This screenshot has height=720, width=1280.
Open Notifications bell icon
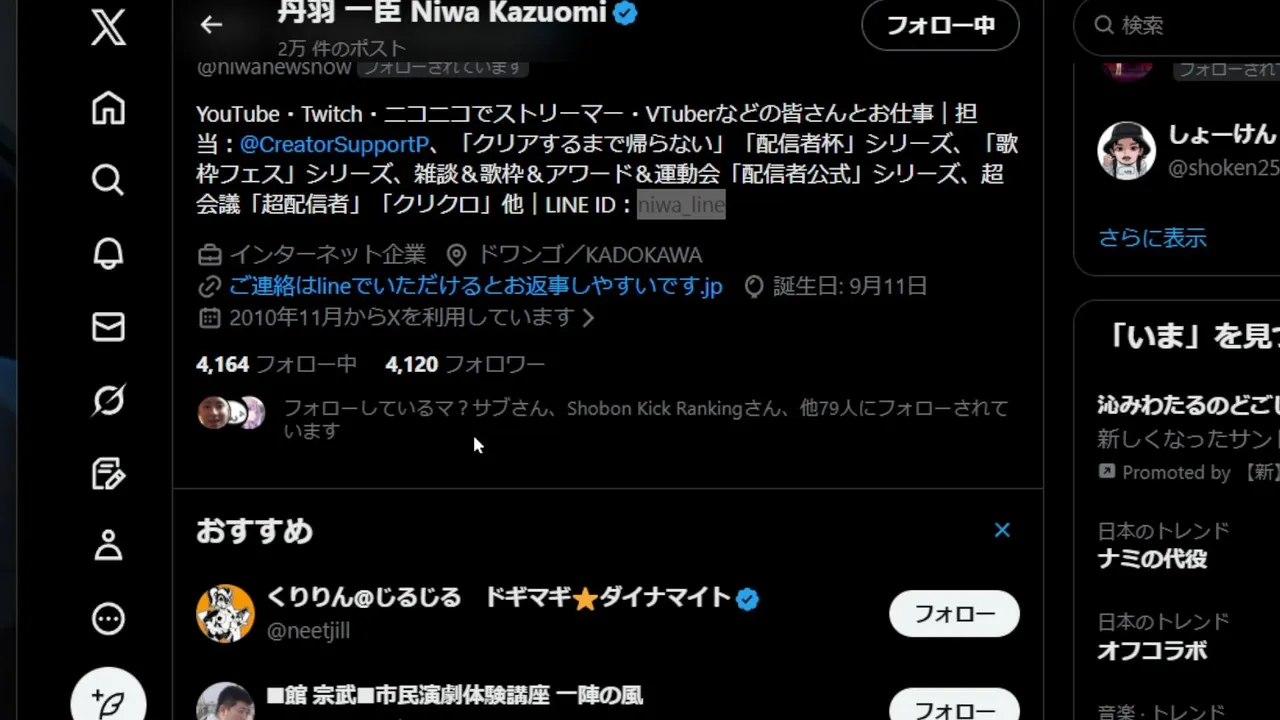pyautogui.click(x=108, y=254)
